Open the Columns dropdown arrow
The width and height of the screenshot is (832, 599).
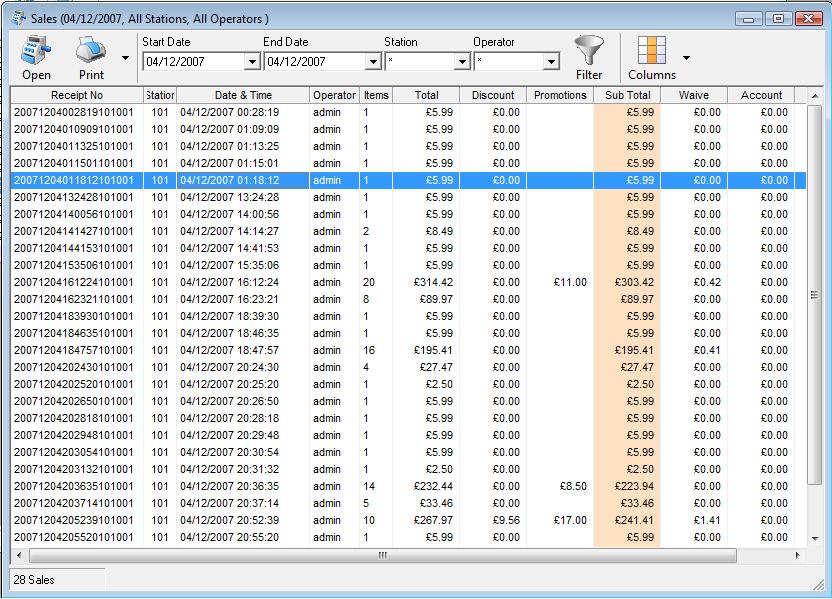point(686,58)
